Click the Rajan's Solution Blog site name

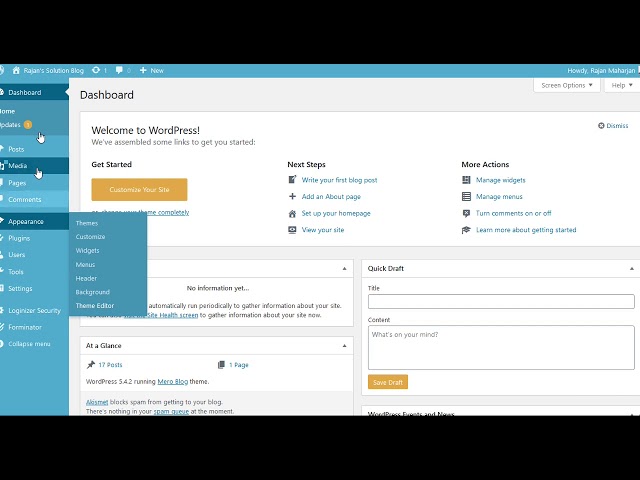(x=53, y=71)
